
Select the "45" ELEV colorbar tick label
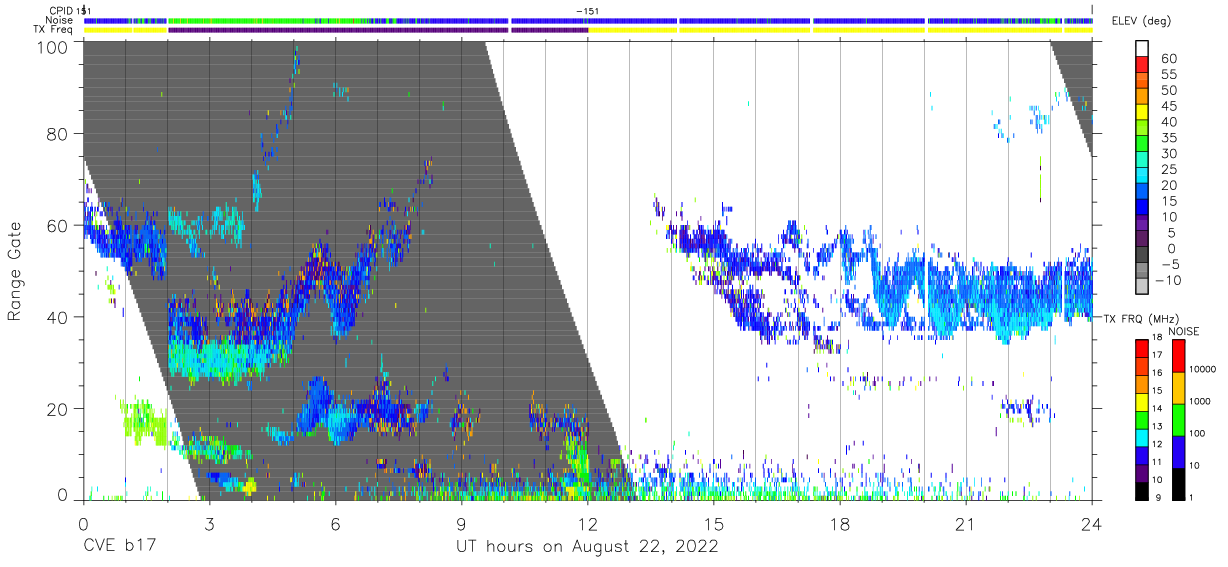click(x=1168, y=106)
